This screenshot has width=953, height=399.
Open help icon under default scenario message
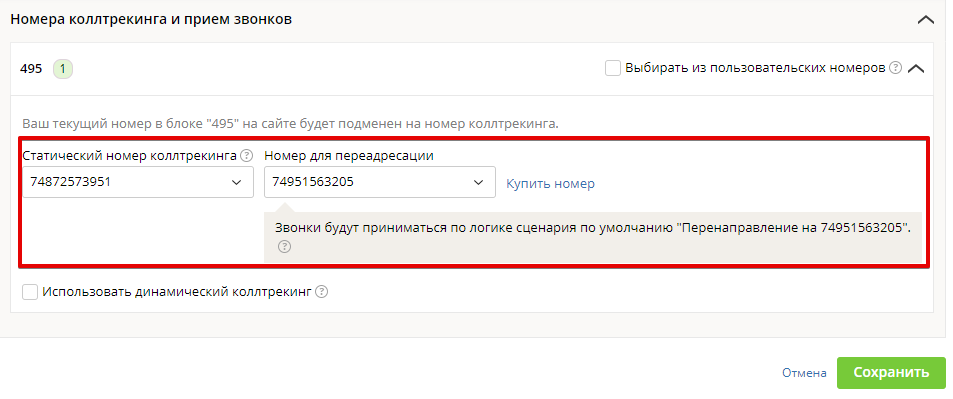[x=284, y=247]
